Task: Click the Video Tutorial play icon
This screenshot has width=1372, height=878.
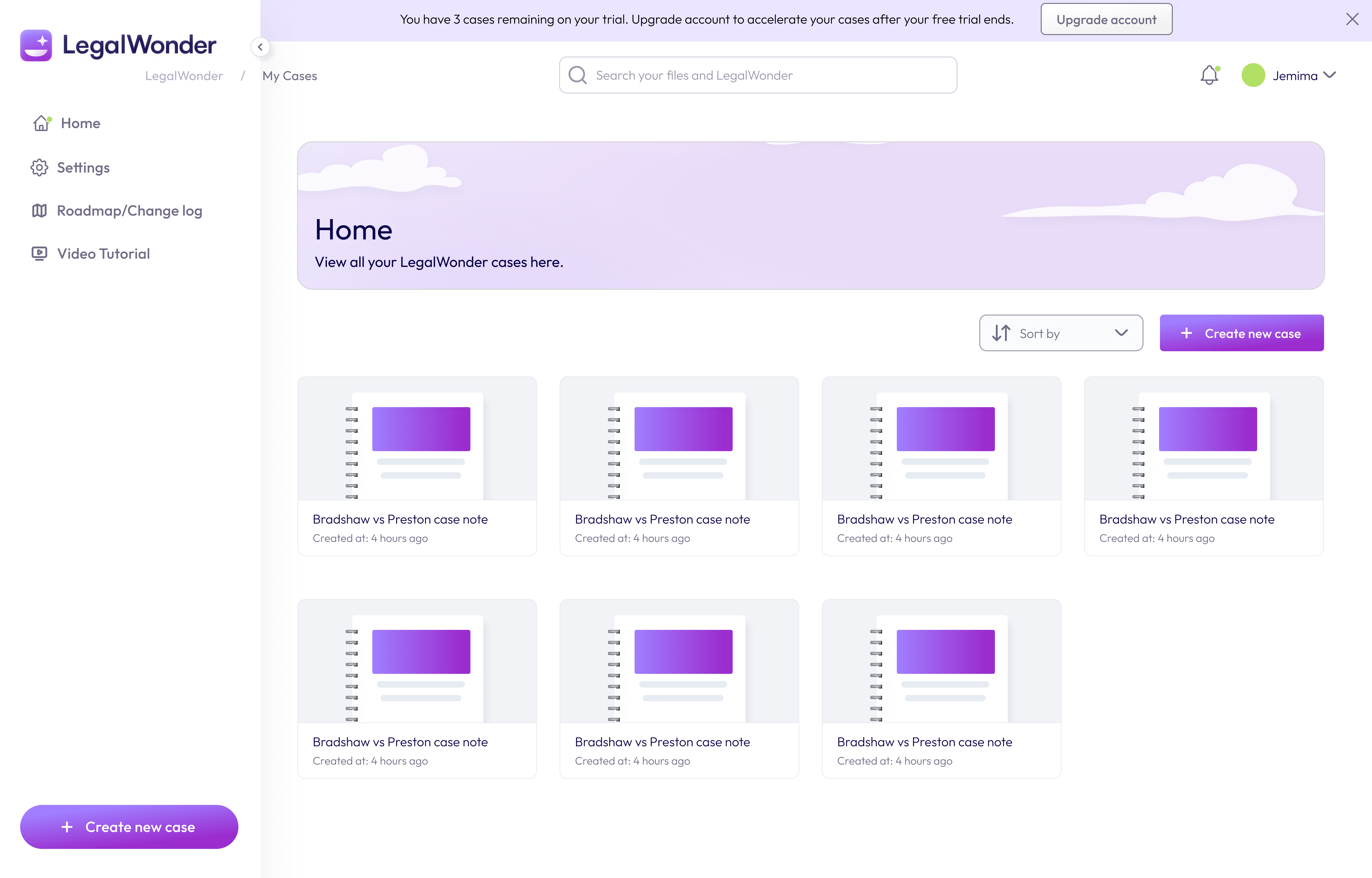Action: click(39, 254)
